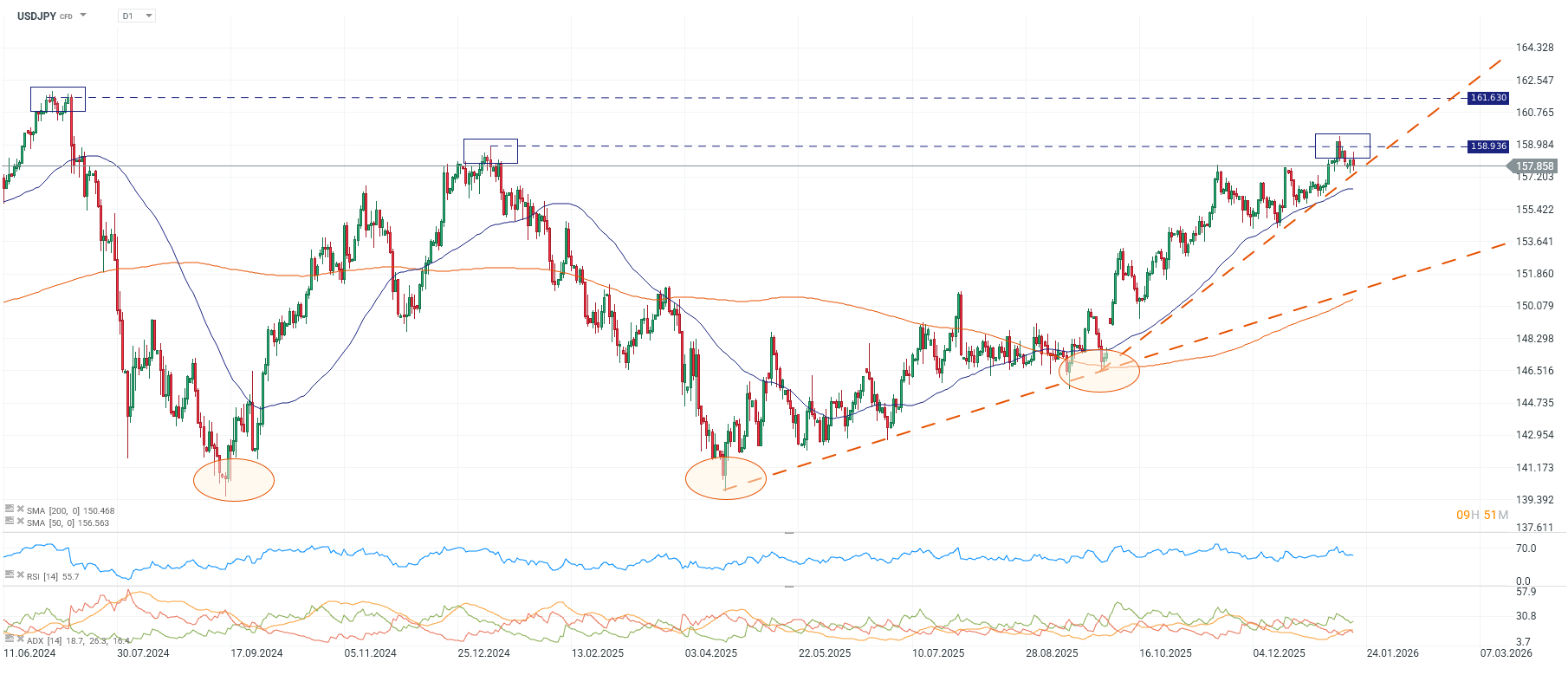The width and height of the screenshot is (1568, 675).
Task: Click the 13.02.2025 date on time axis
Action: 597,653
